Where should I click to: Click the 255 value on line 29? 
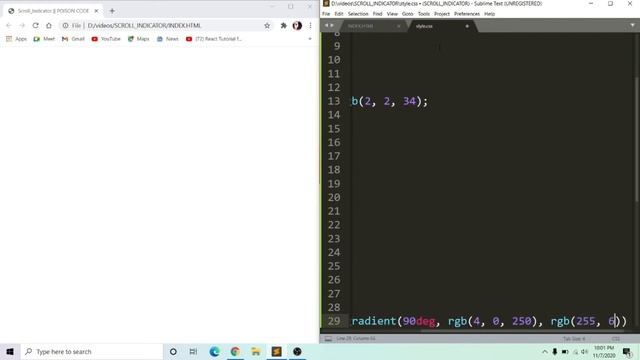click(586, 321)
